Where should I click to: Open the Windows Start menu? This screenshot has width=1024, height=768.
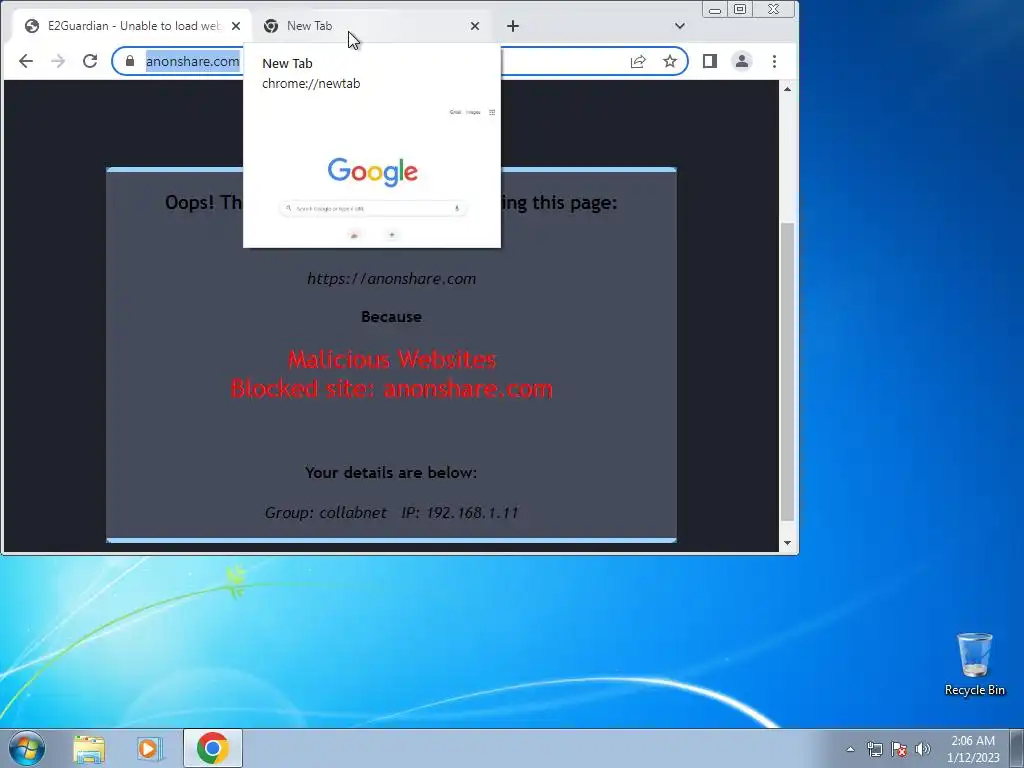27,748
